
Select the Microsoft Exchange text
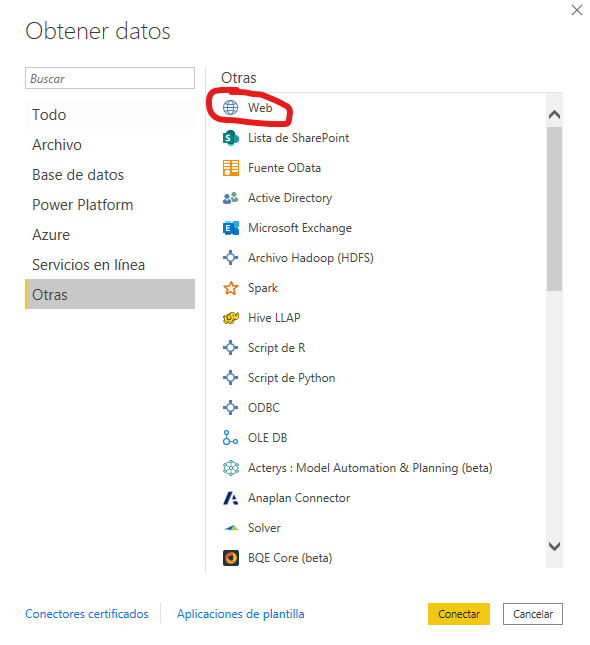(300, 228)
